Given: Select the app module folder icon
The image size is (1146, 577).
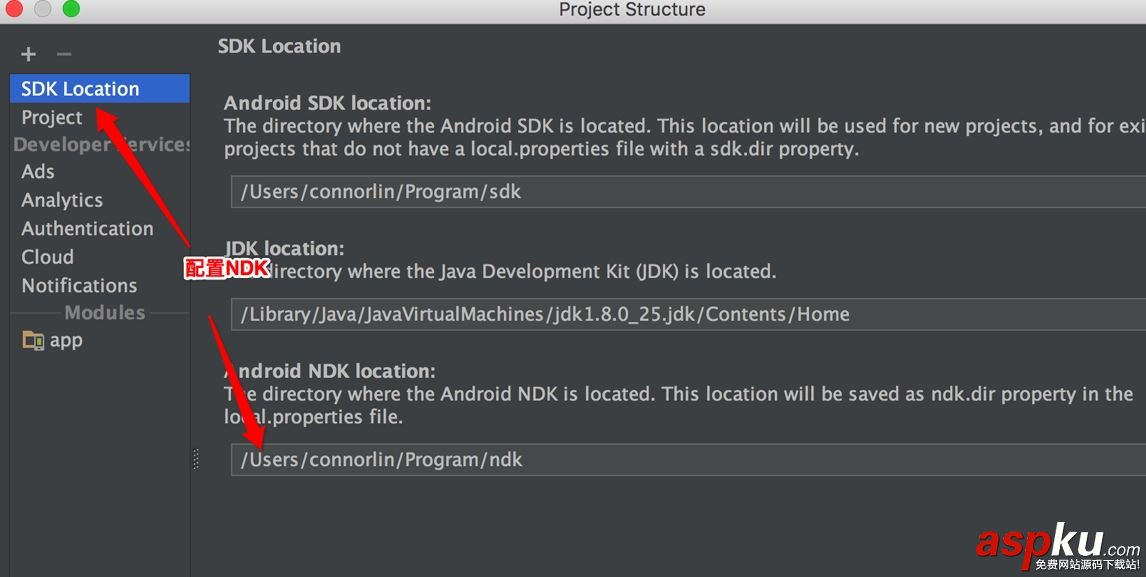Looking at the screenshot, I should tap(33, 340).
